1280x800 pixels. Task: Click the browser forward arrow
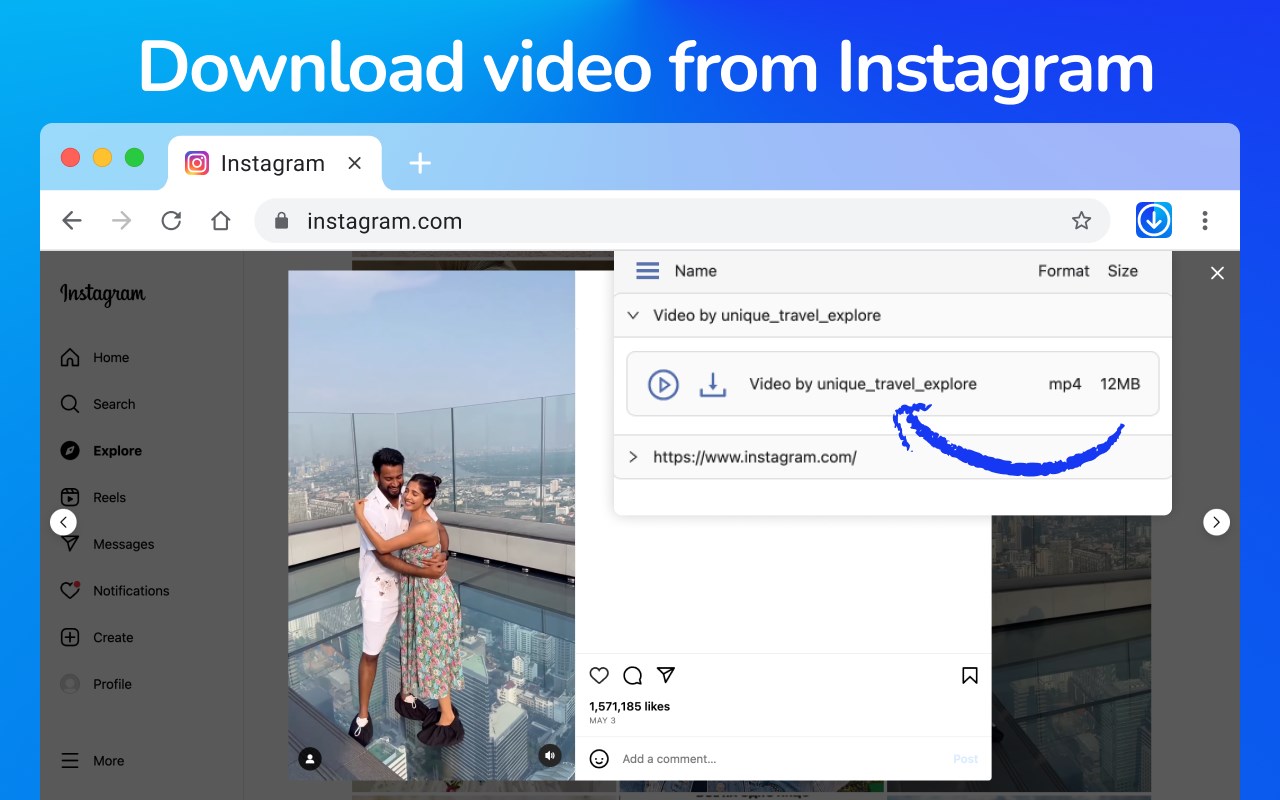coord(122,221)
